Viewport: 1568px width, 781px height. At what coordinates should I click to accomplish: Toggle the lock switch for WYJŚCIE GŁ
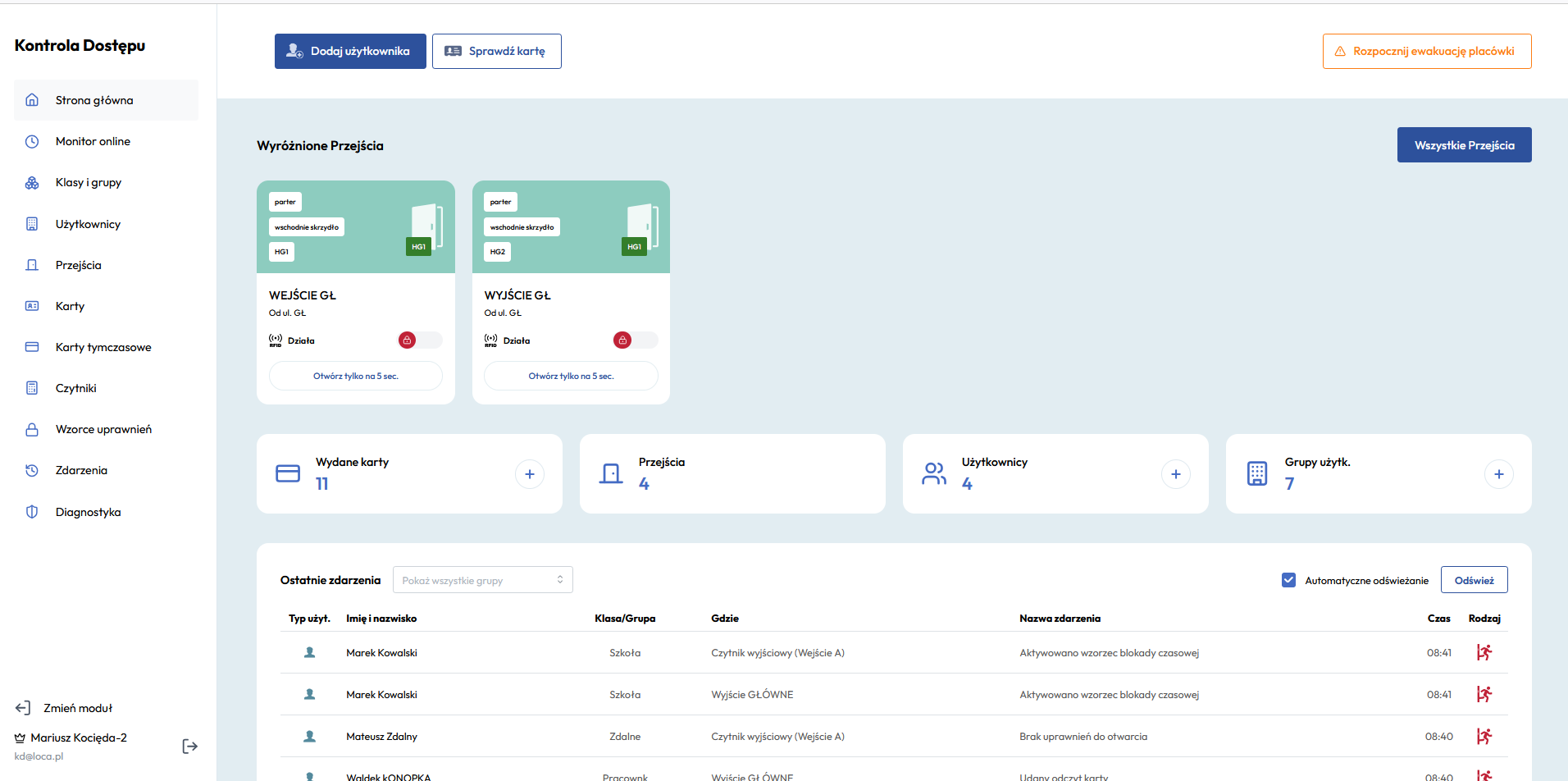point(635,340)
